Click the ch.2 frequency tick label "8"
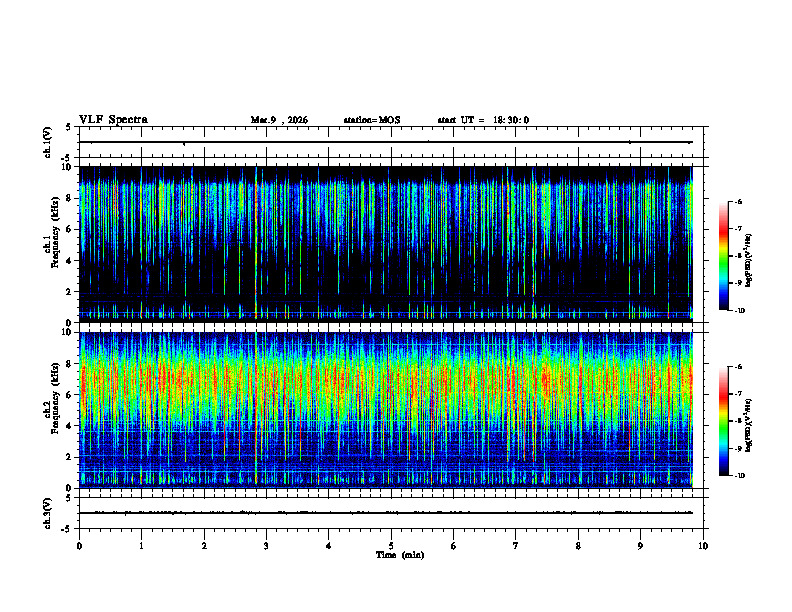The width and height of the screenshot is (792, 612). coord(70,364)
